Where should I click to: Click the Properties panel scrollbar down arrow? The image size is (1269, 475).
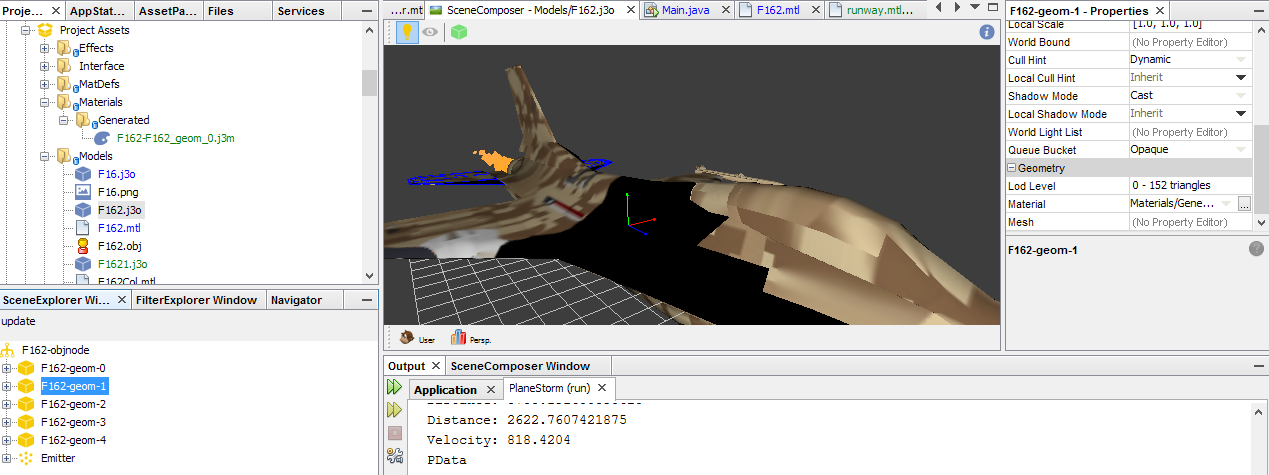pyautogui.click(x=1259, y=222)
